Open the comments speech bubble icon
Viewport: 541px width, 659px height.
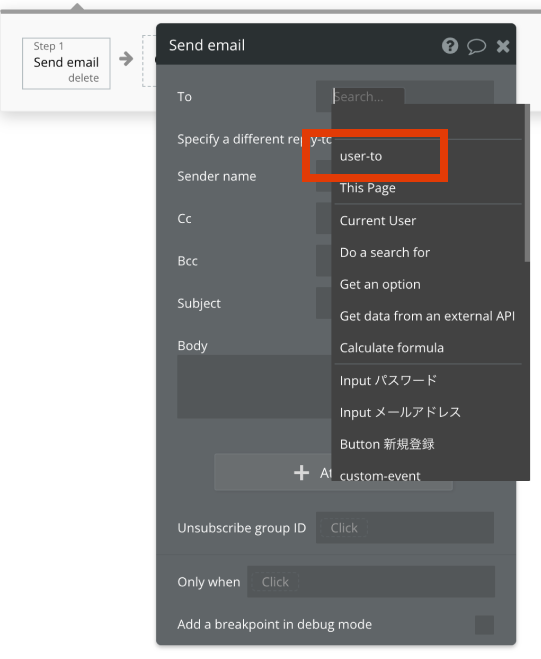[476, 46]
